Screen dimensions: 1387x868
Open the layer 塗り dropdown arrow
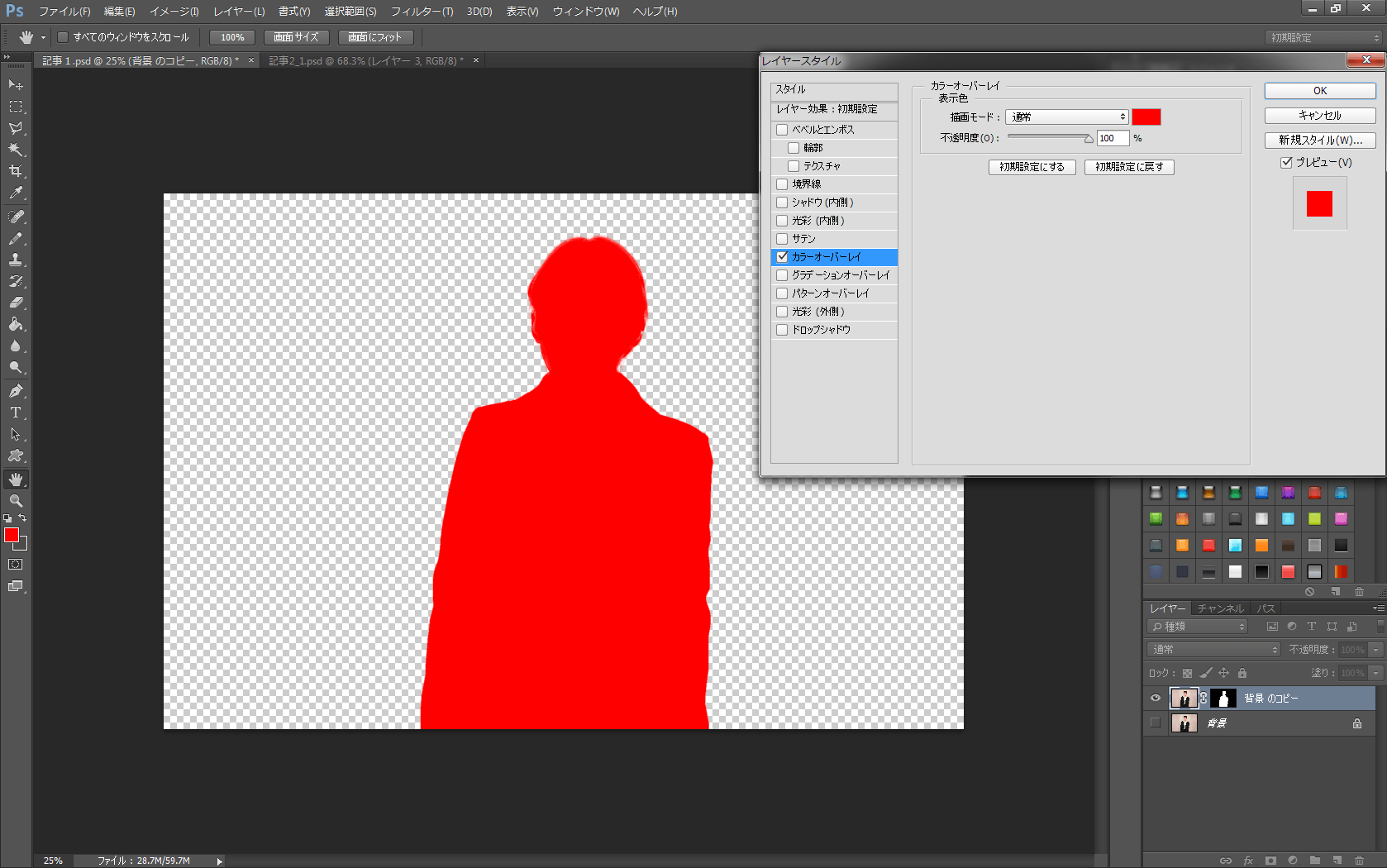(x=1376, y=673)
